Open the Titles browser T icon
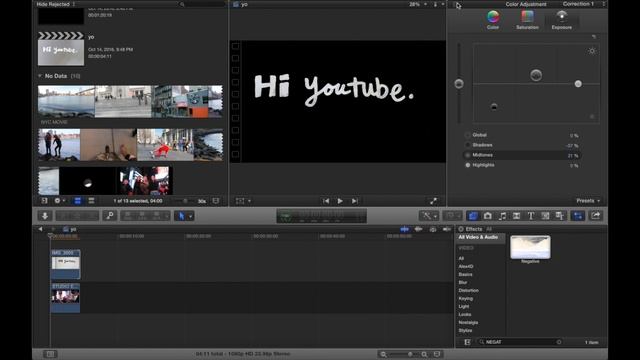This screenshot has width=640, height=360. pyautogui.click(x=531, y=216)
